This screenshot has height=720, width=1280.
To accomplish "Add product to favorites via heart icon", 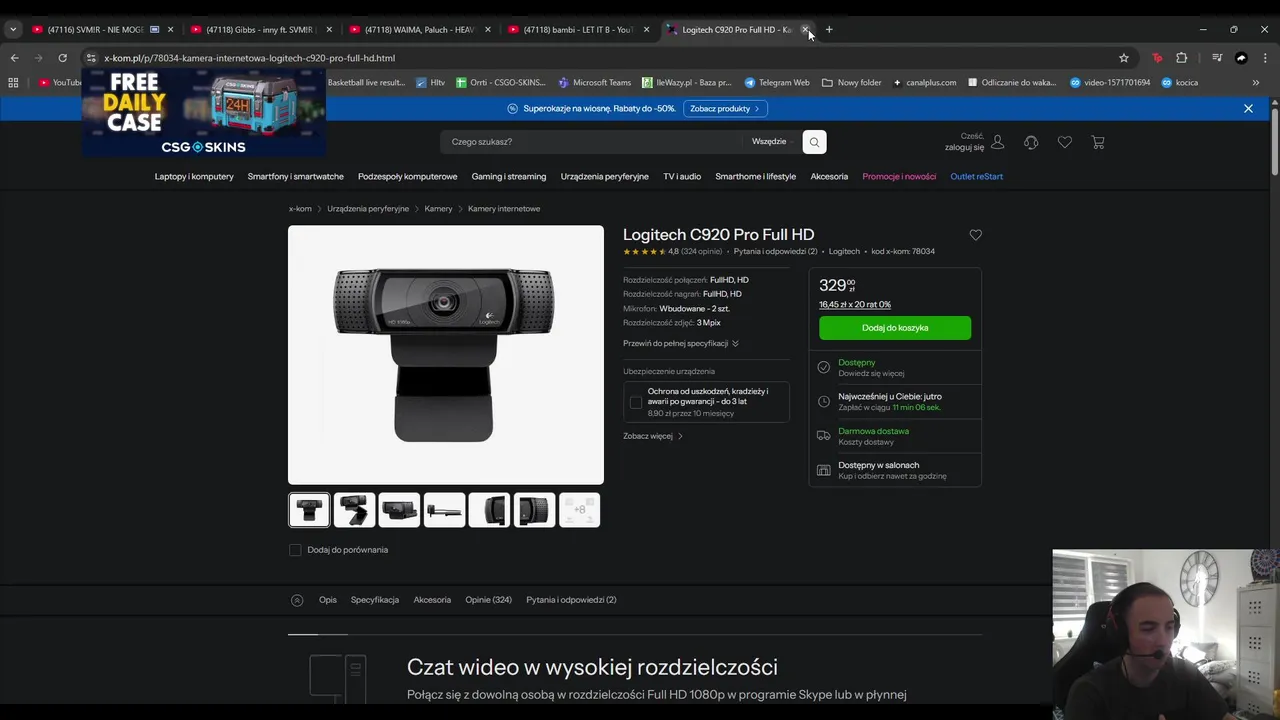I will (976, 235).
